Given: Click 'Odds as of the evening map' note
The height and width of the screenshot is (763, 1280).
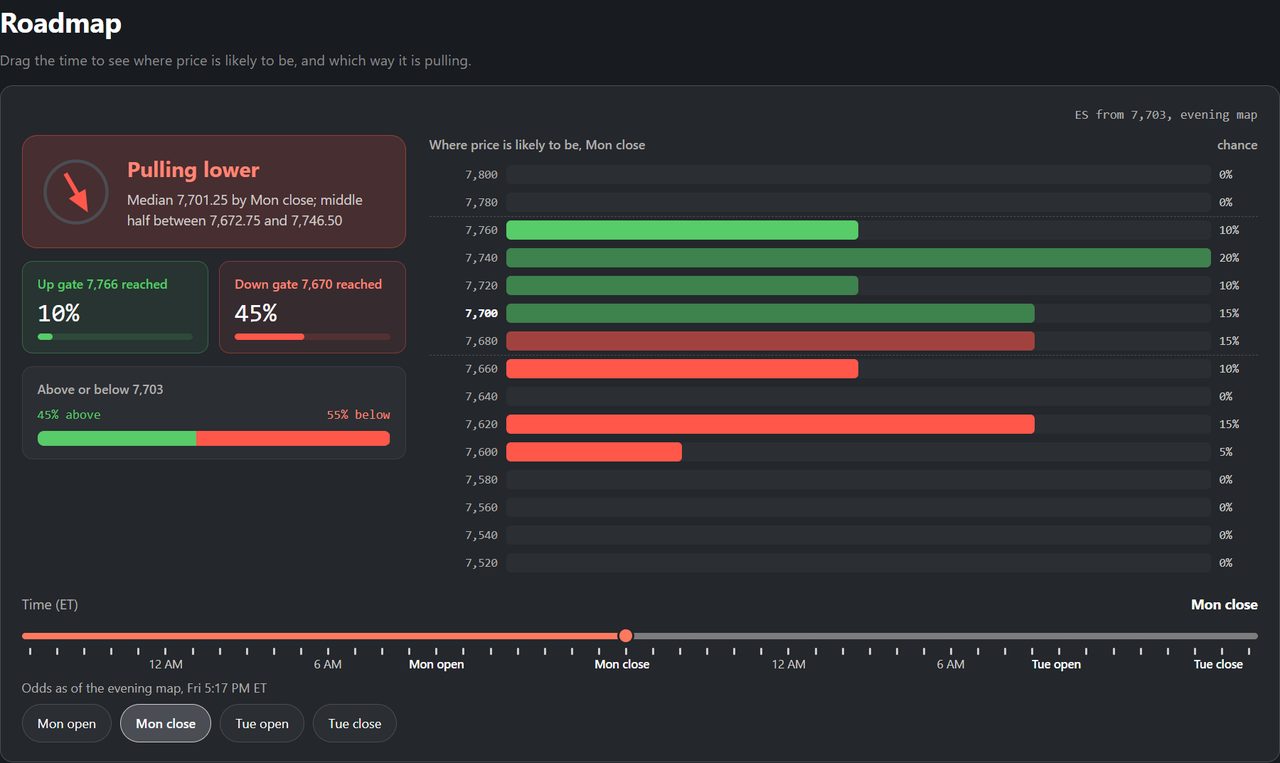Looking at the screenshot, I should click(144, 688).
